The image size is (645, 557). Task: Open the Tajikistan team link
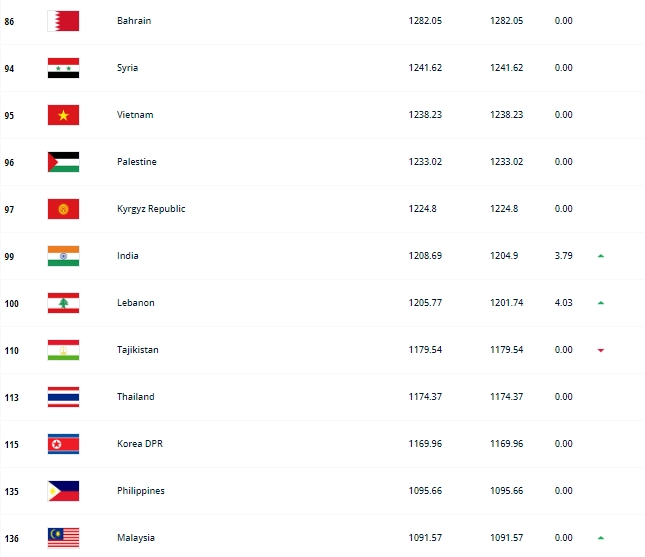(x=138, y=350)
